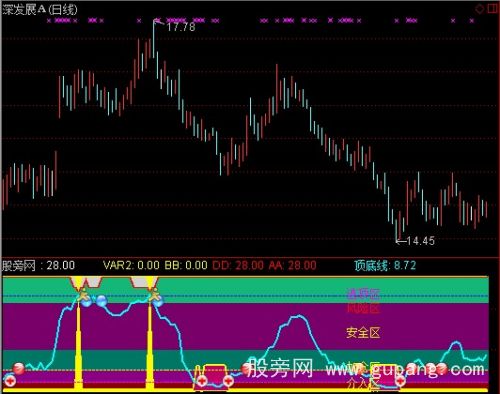Click the second running-figure sell signal icon

click(154, 296)
